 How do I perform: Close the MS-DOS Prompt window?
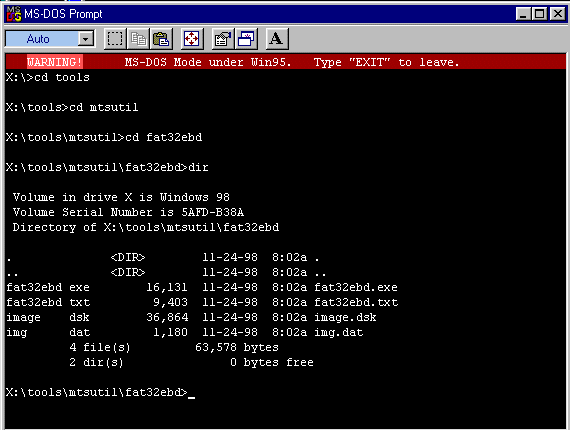tap(557, 14)
